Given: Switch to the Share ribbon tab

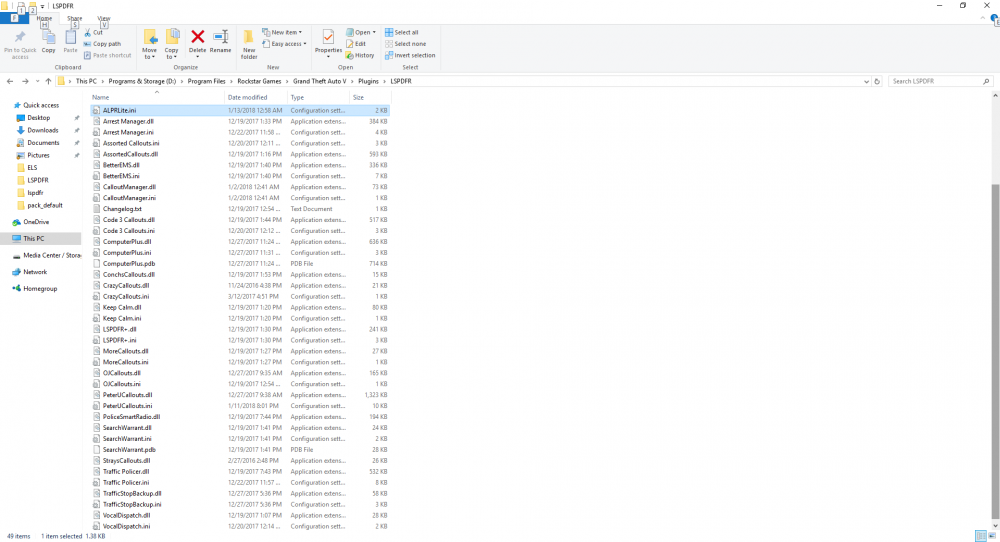Looking at the screenshot, I should tap(75, 18).
